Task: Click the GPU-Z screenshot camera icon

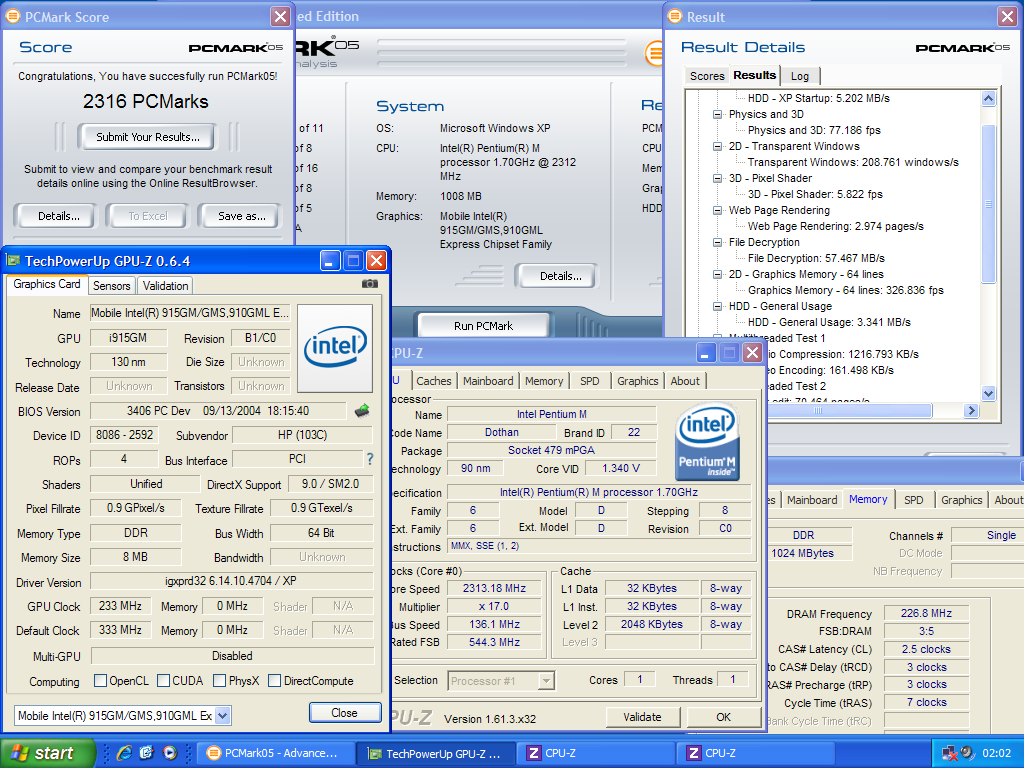Action: pyautogui.click(x=370, y=284)
